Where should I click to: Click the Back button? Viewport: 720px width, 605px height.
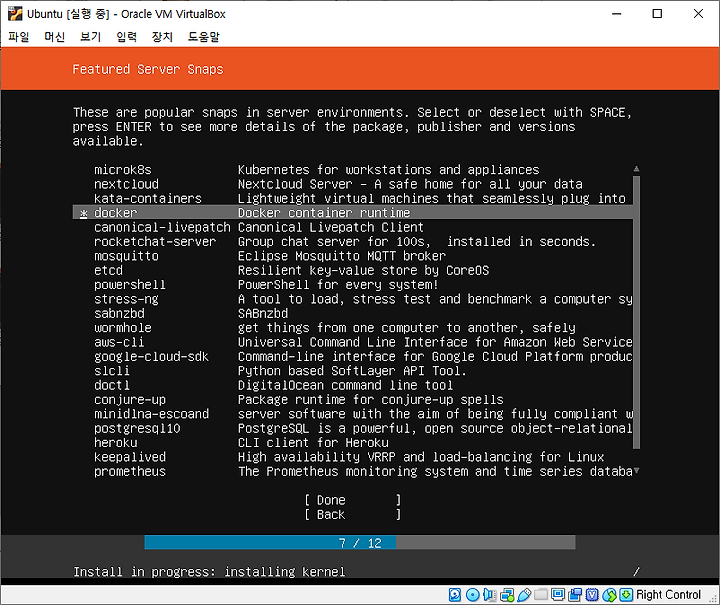click(353, 515)
